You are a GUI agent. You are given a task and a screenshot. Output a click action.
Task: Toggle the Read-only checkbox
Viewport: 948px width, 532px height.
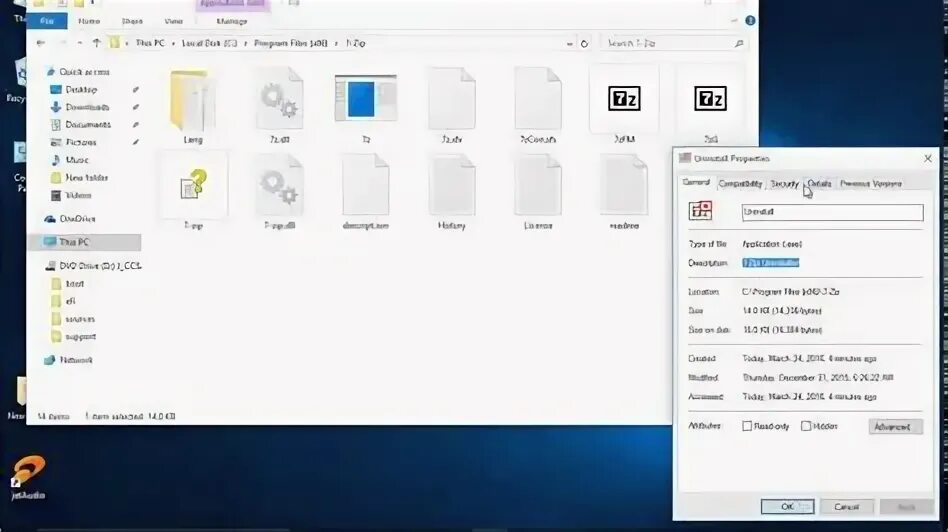pyautogui.click(x=747, y=426)
